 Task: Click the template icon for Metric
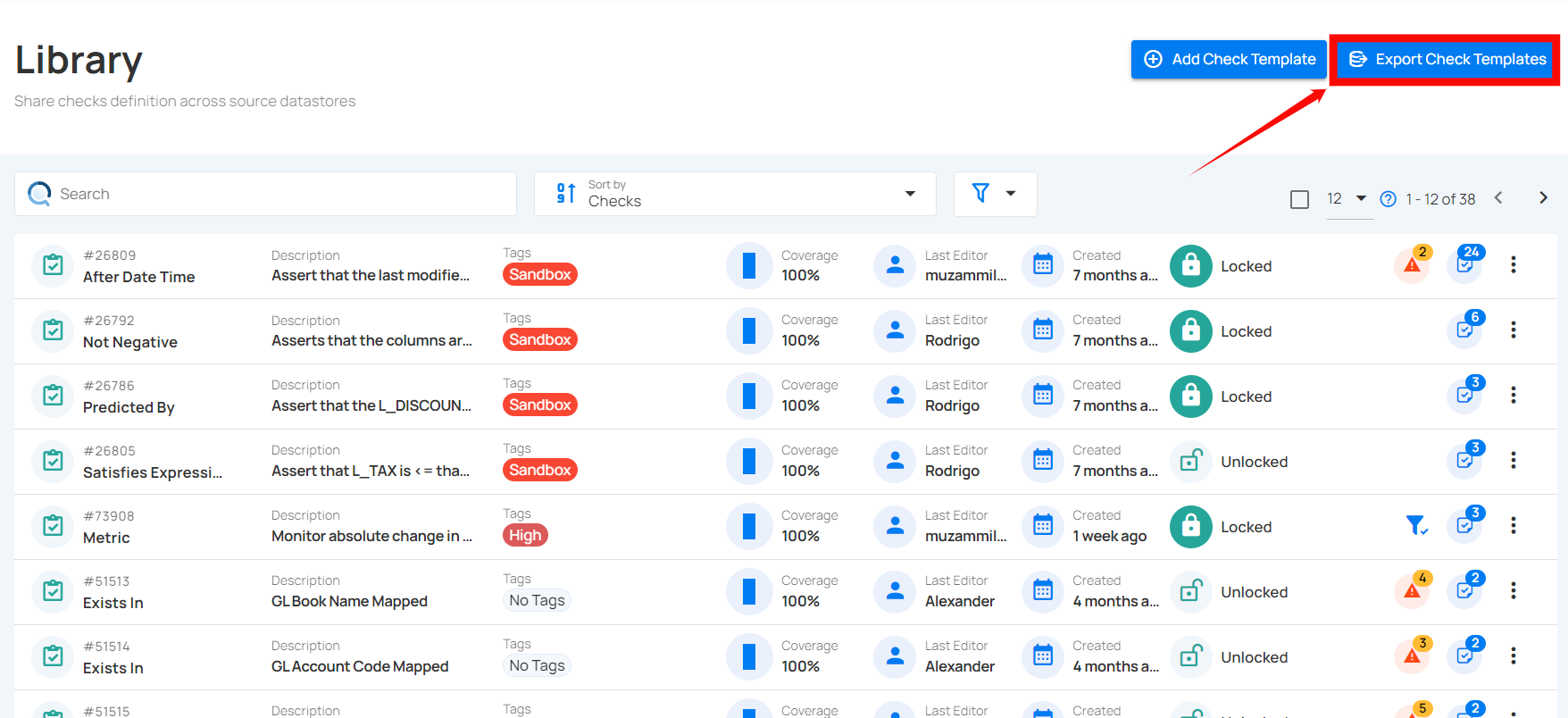pos(53,526)
